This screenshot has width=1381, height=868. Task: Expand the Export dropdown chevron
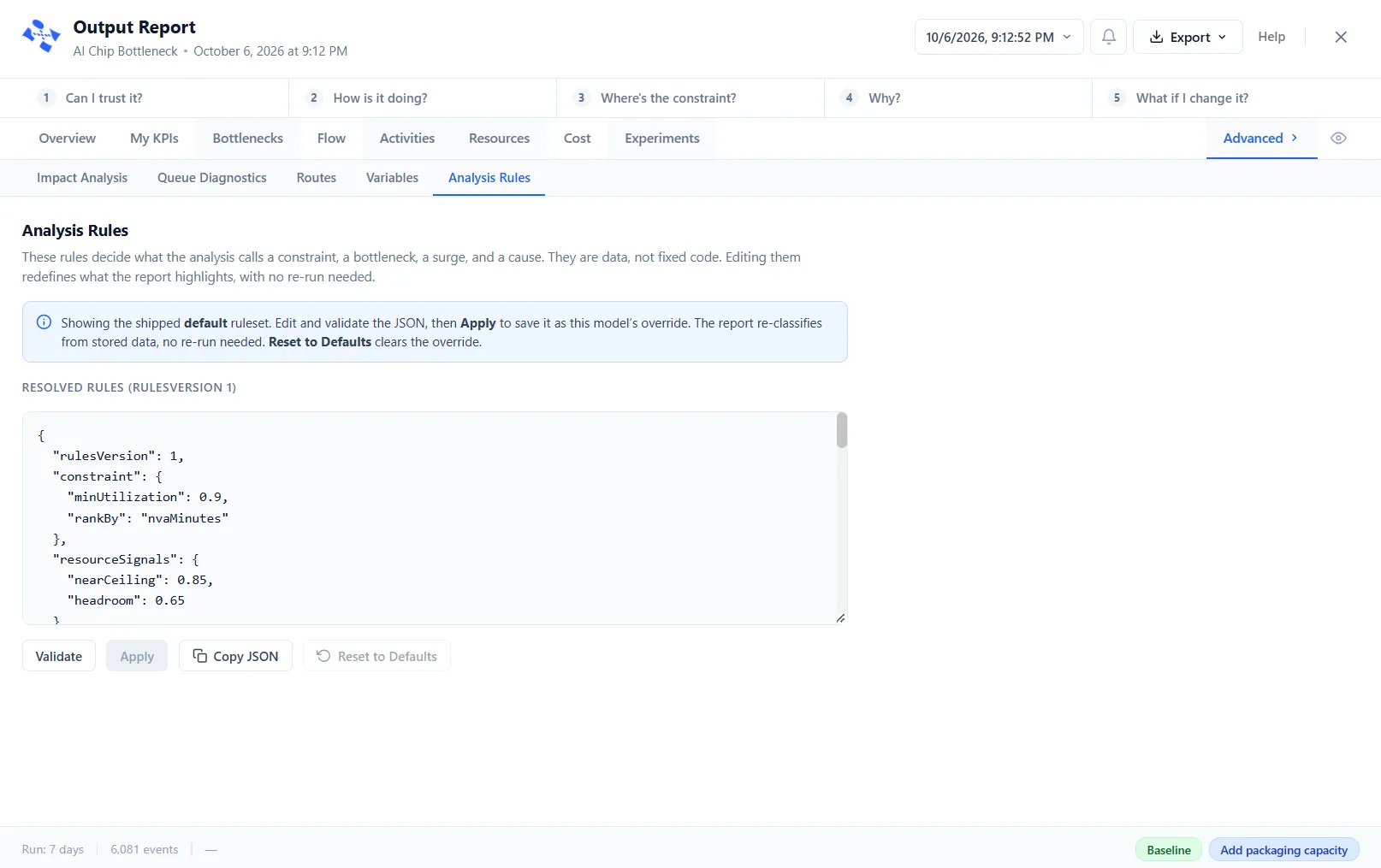tap(1222, 37)
